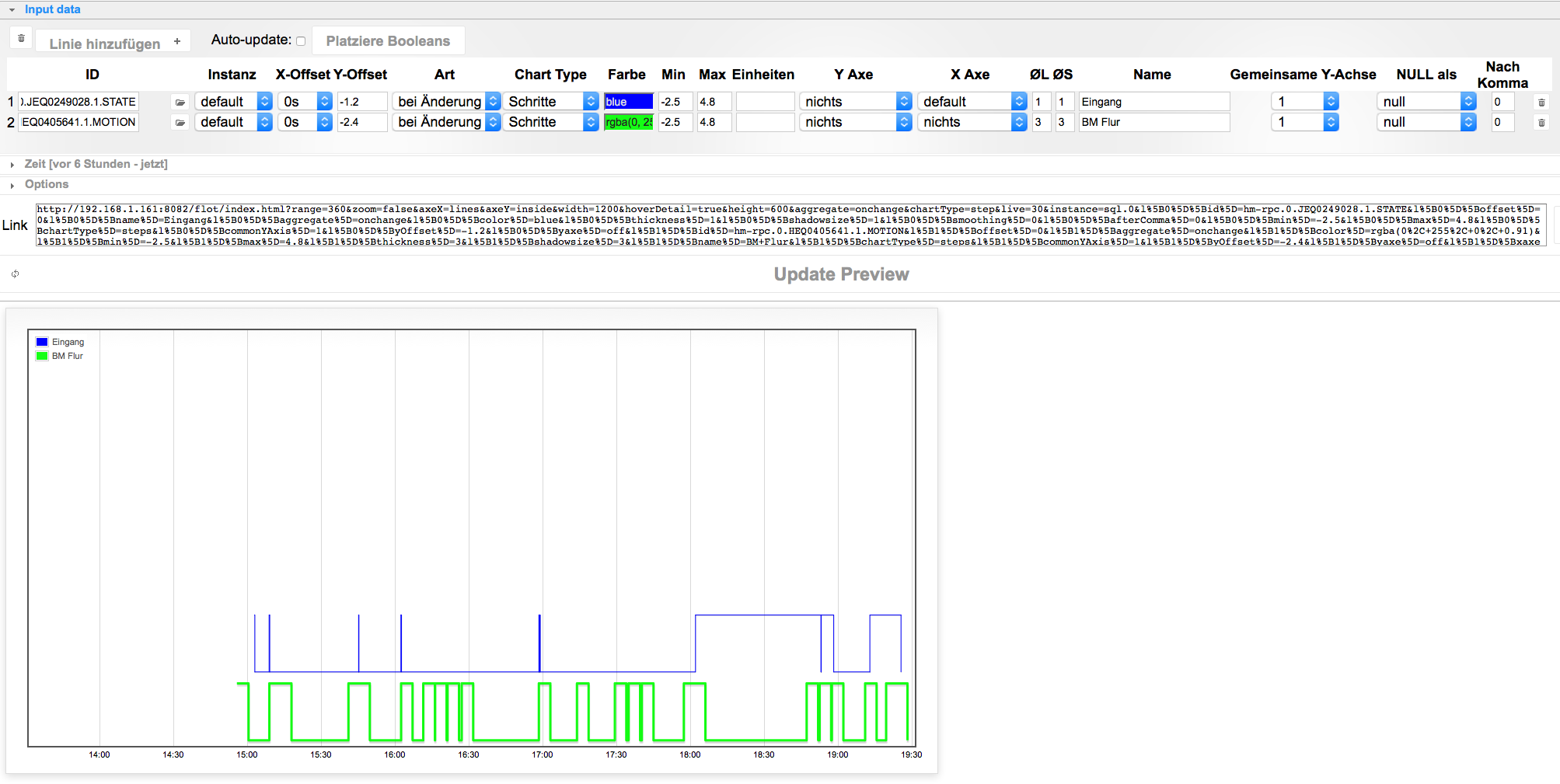
Task: Click the refresh icon beside Update Preview
Action: [15, 274]
